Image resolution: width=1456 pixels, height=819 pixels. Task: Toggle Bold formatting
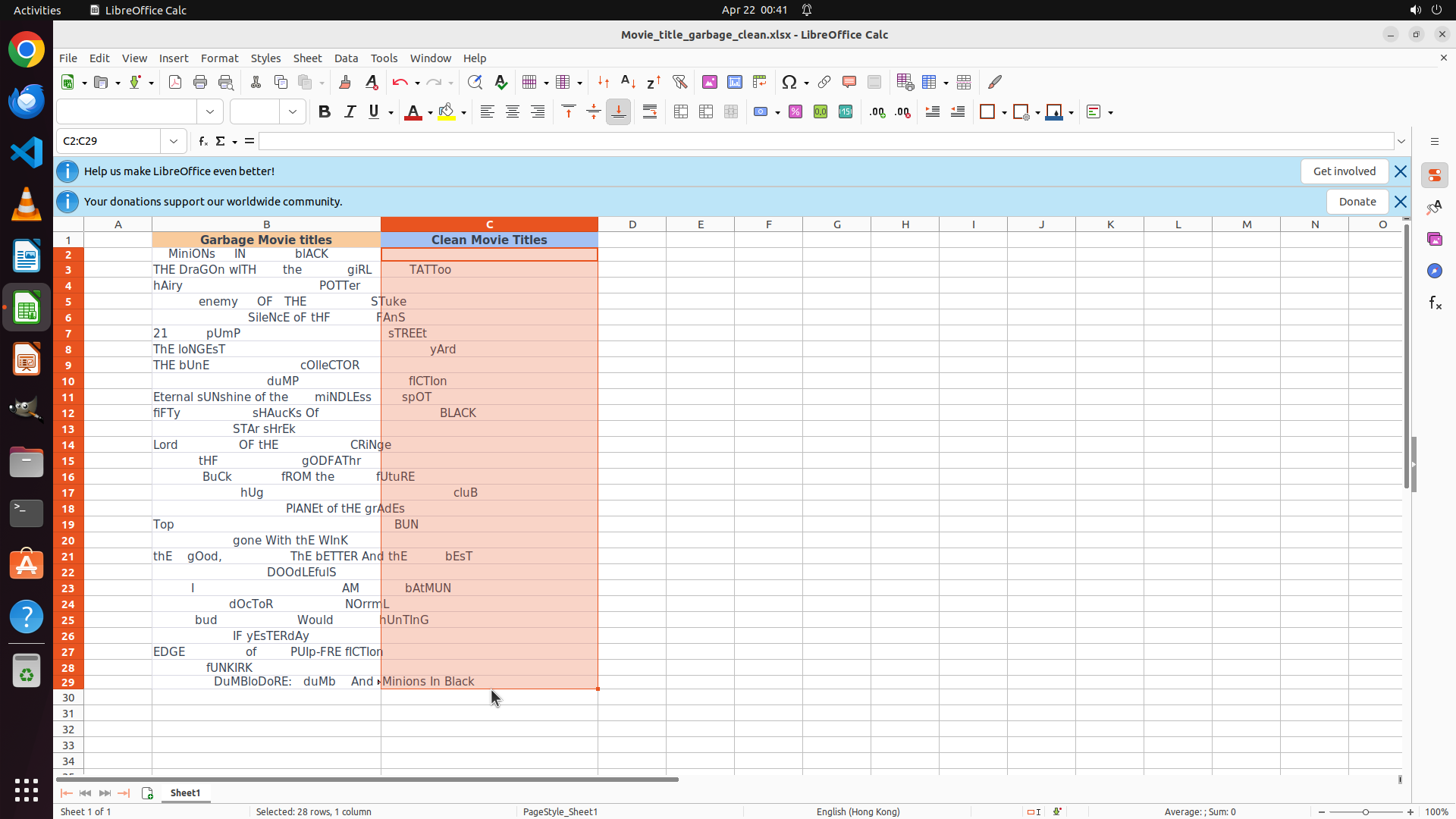click(325, 112)
